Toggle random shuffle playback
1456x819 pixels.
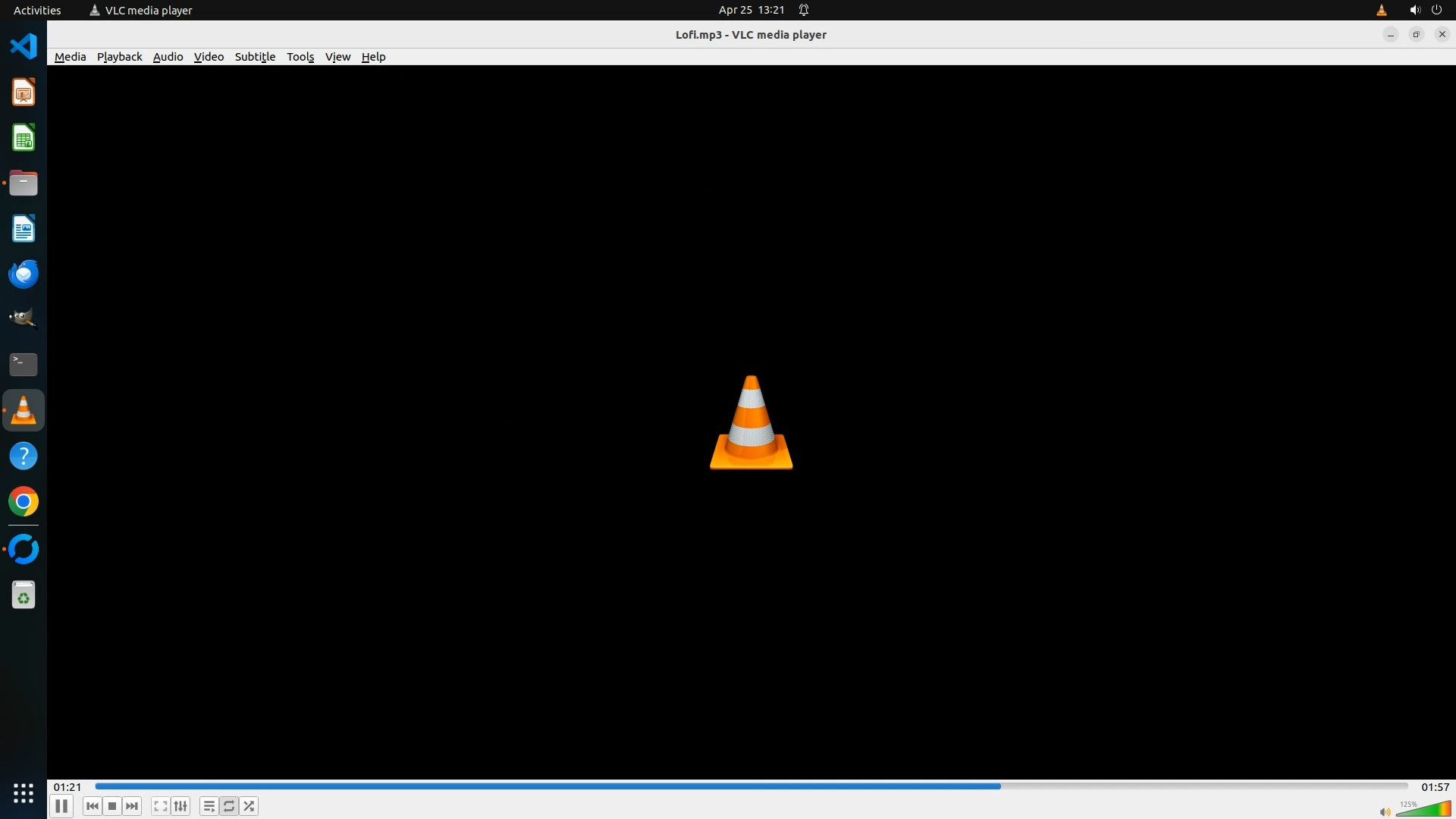point(249,806)
